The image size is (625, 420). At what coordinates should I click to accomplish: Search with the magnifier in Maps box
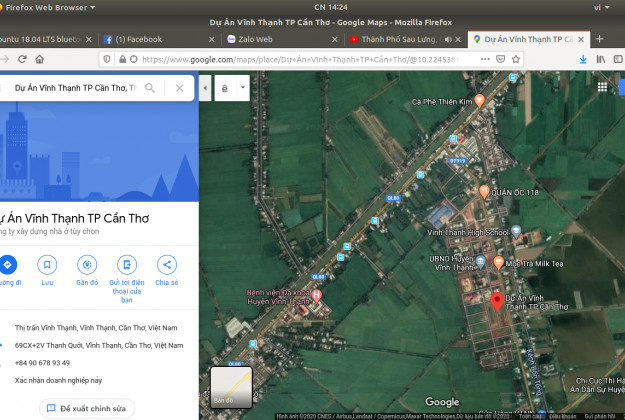point(150,88)
